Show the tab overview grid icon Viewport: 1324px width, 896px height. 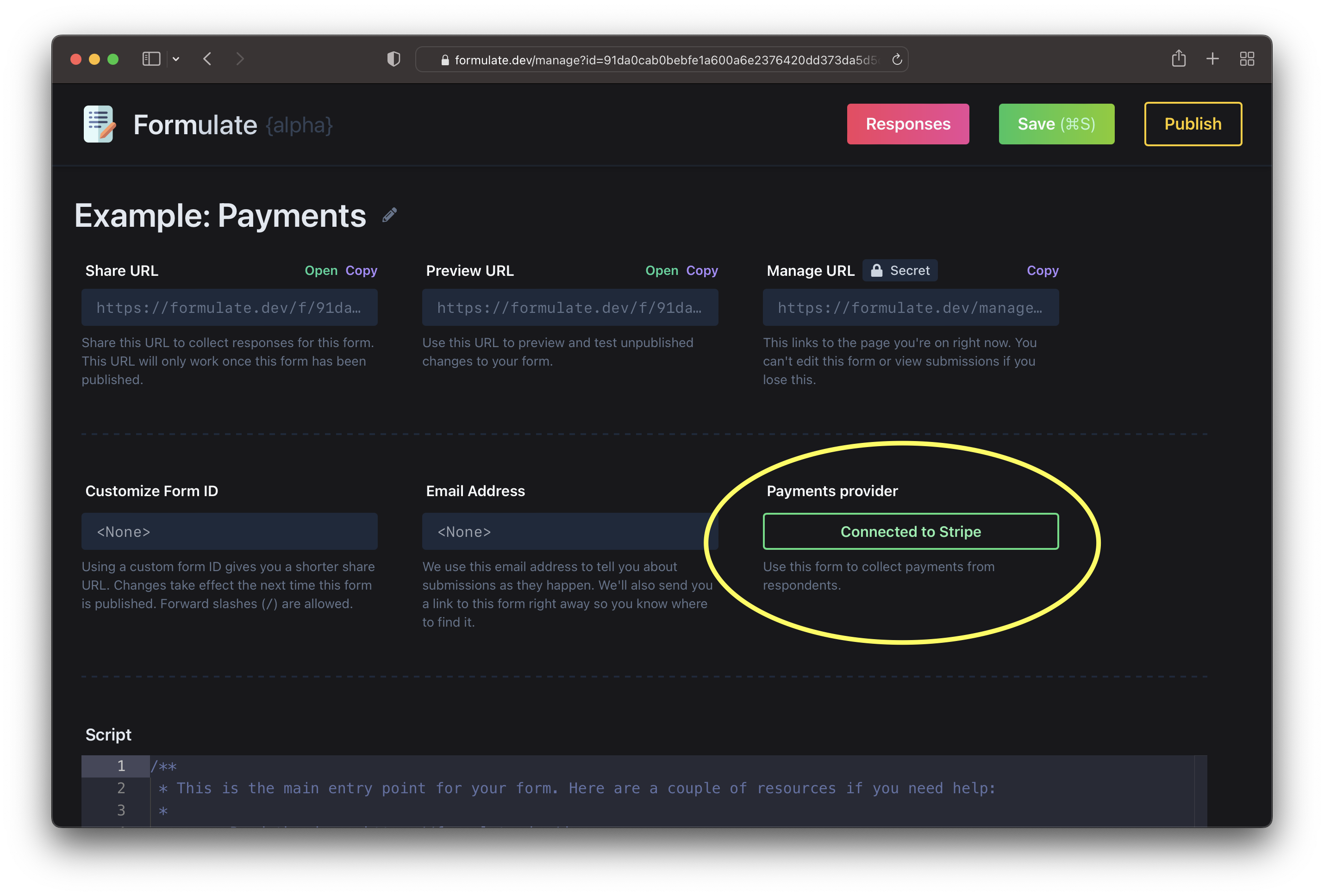click(x=1247, y=59)
